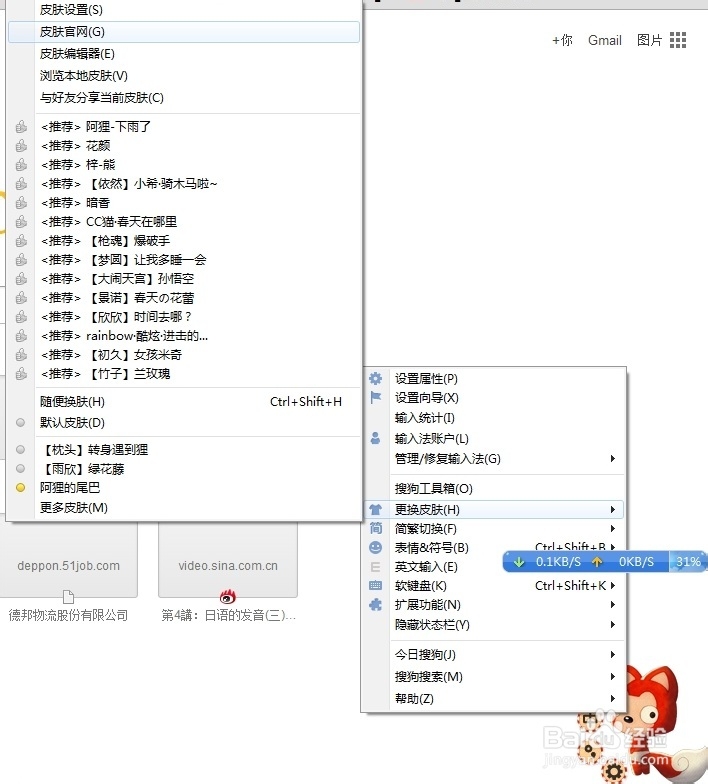Click thumbs-up icon beside 【大闹天宫】孙悟空

click(x=21, y=278)
